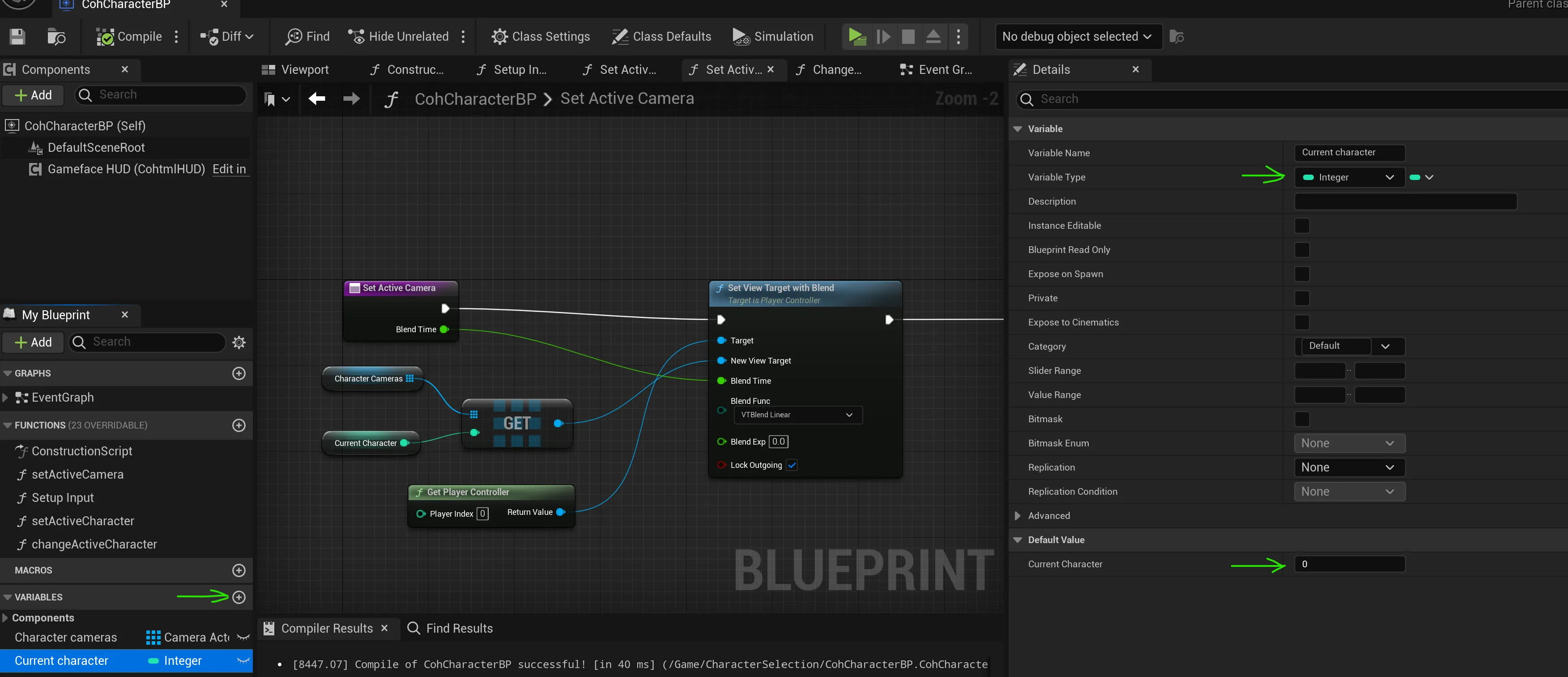Add a new function with plus icon
Image resolution: width=1568 pixels, height=677 pixels.
pos(239,425)
